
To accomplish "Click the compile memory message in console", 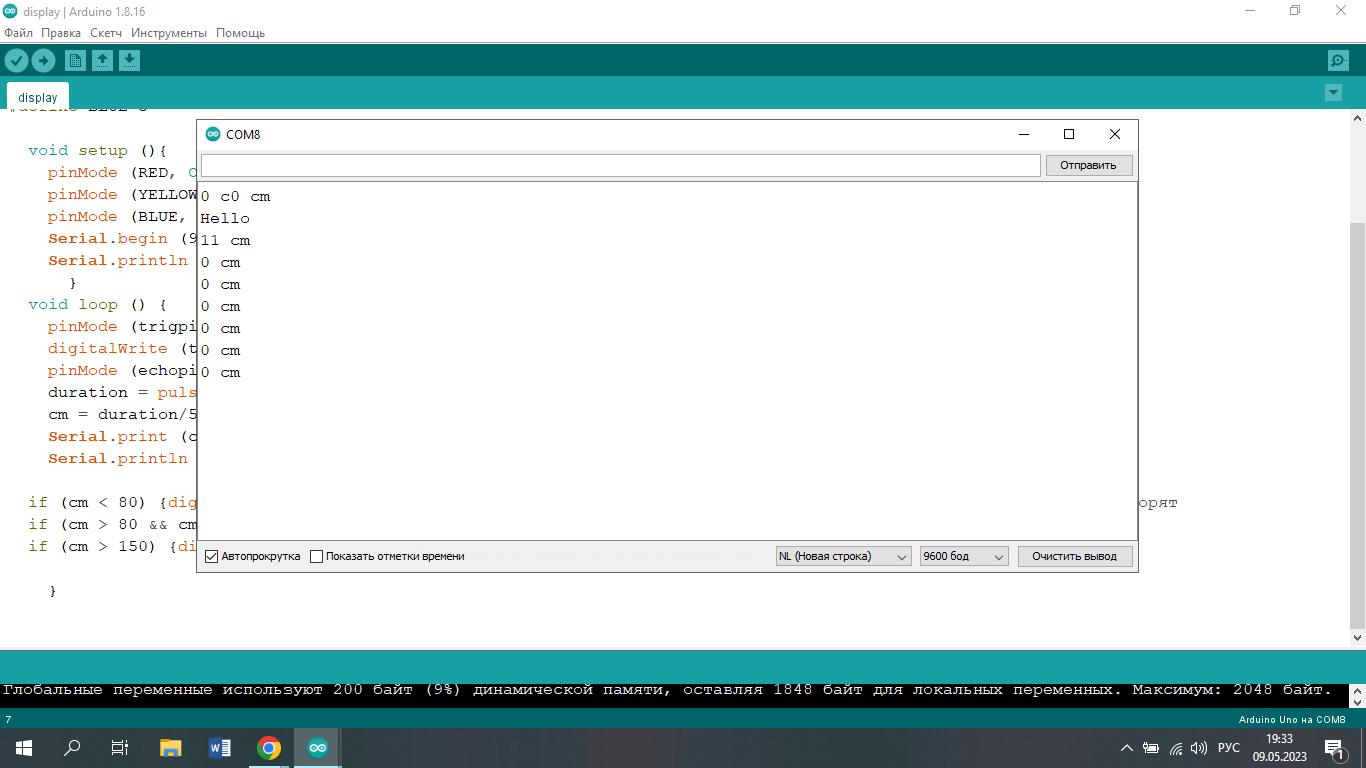I will 668,690.
